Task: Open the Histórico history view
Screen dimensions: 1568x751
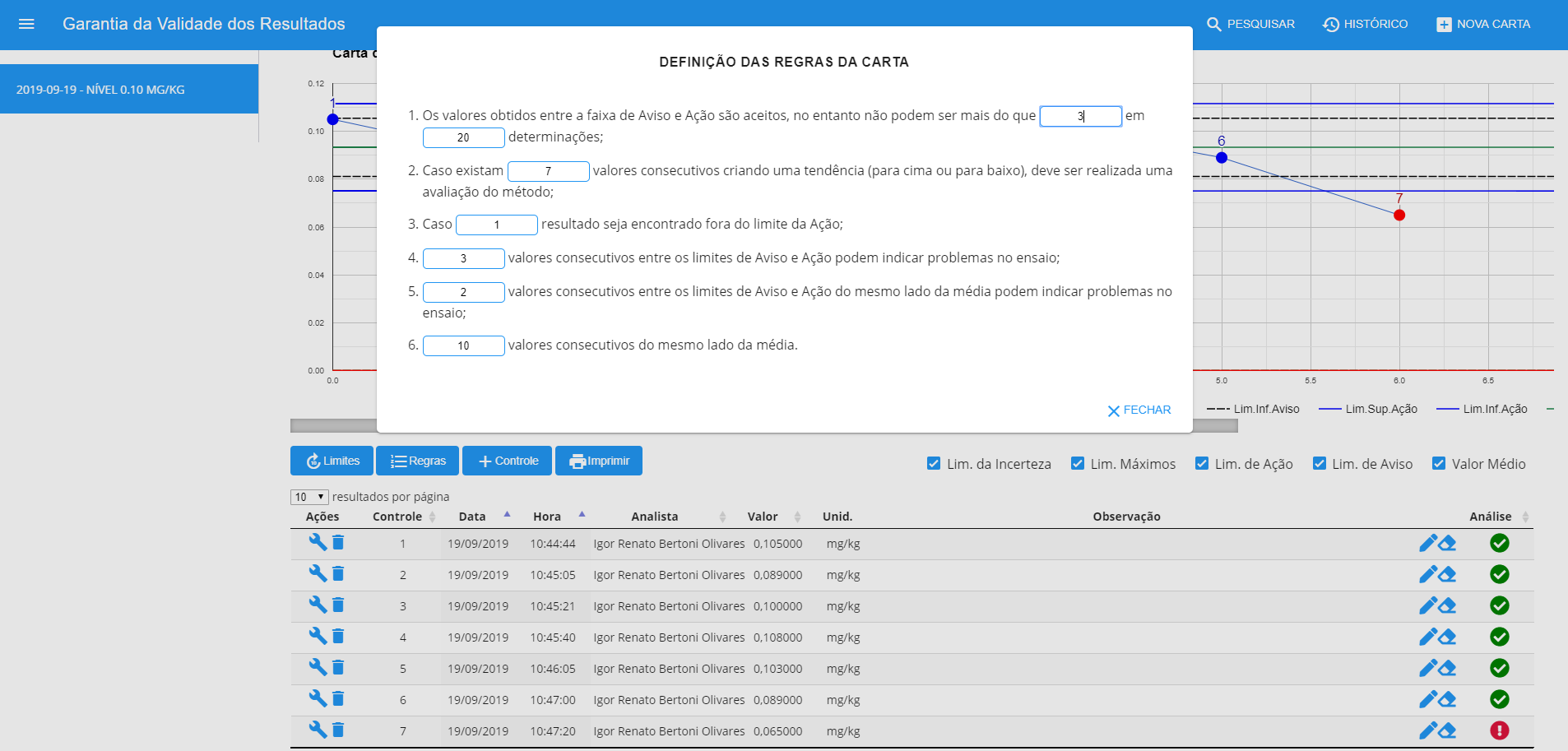Action: (1365, 24)
